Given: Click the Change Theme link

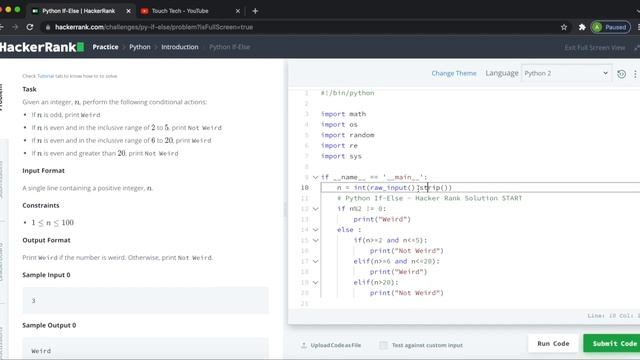Looking at the screenshot, I should pyautogui.click(x=454, y=73).
